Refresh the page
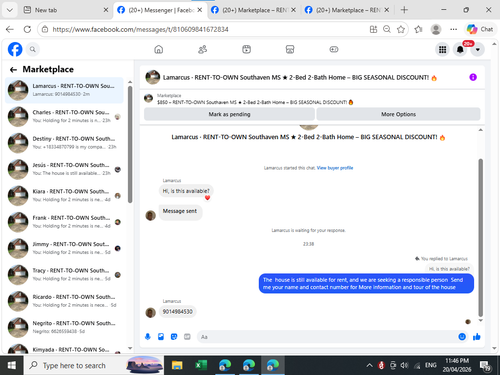Image resolution: width=500 pixels, height=375 pixels. click(27, 29)
